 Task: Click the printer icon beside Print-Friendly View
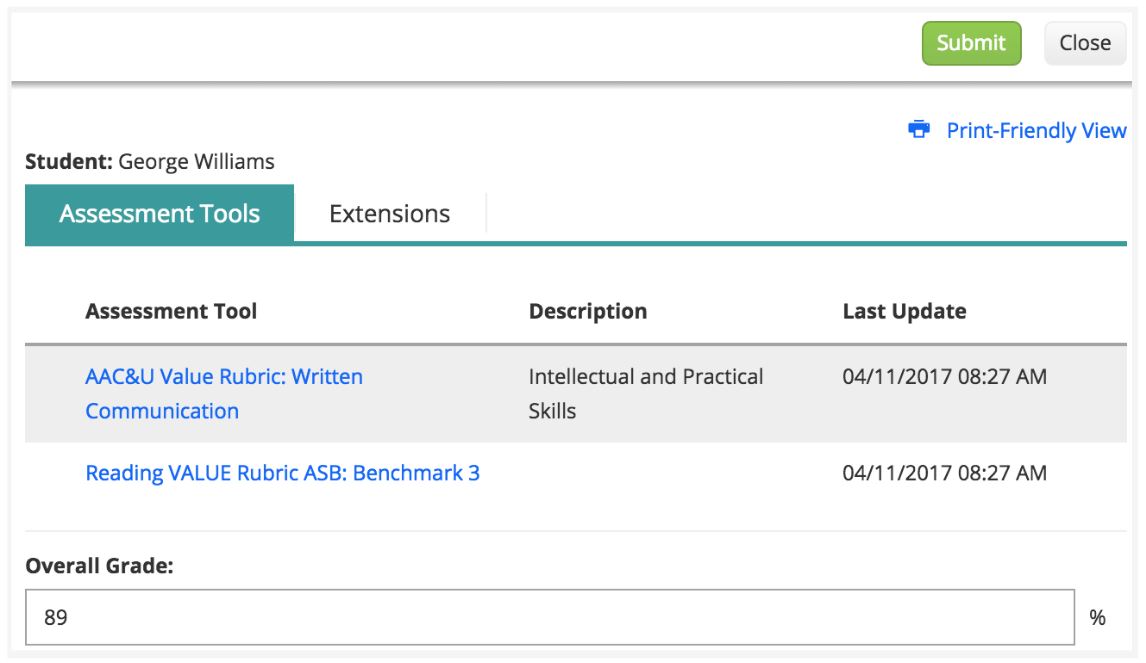click(919, 129)
